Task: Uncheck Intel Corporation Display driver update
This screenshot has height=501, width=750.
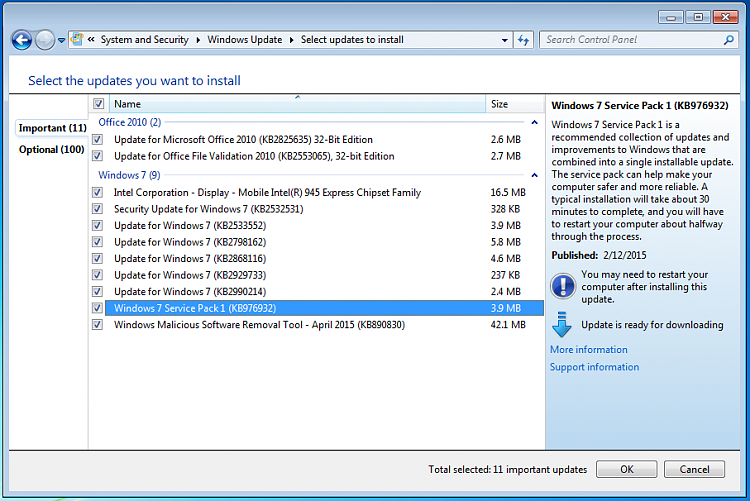Action: [98, 192]
